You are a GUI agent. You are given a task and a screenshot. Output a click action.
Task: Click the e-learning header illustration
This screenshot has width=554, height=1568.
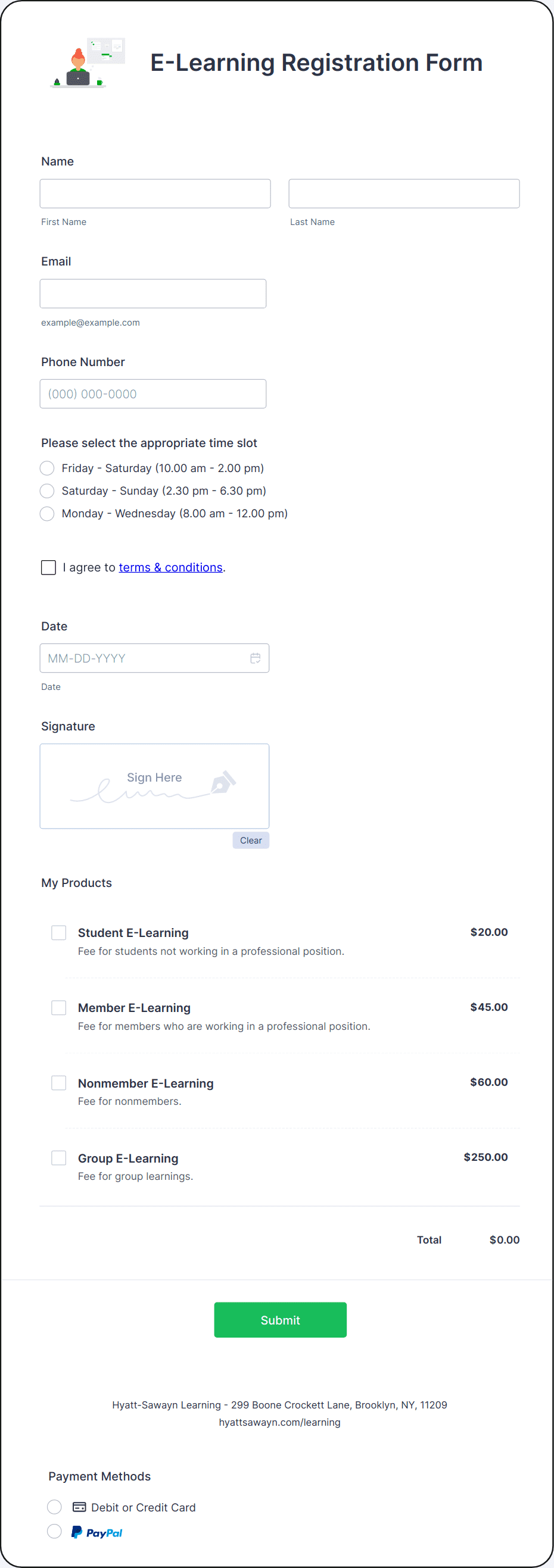point(86,63)
